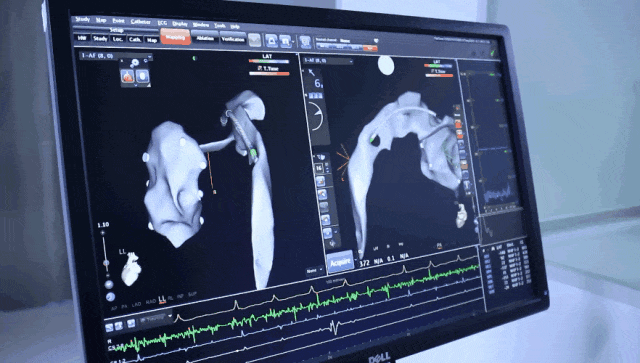The width and height of the screenshot is (640, 363).
Task: Open the Catheter menu
Action: click(140, 22)
